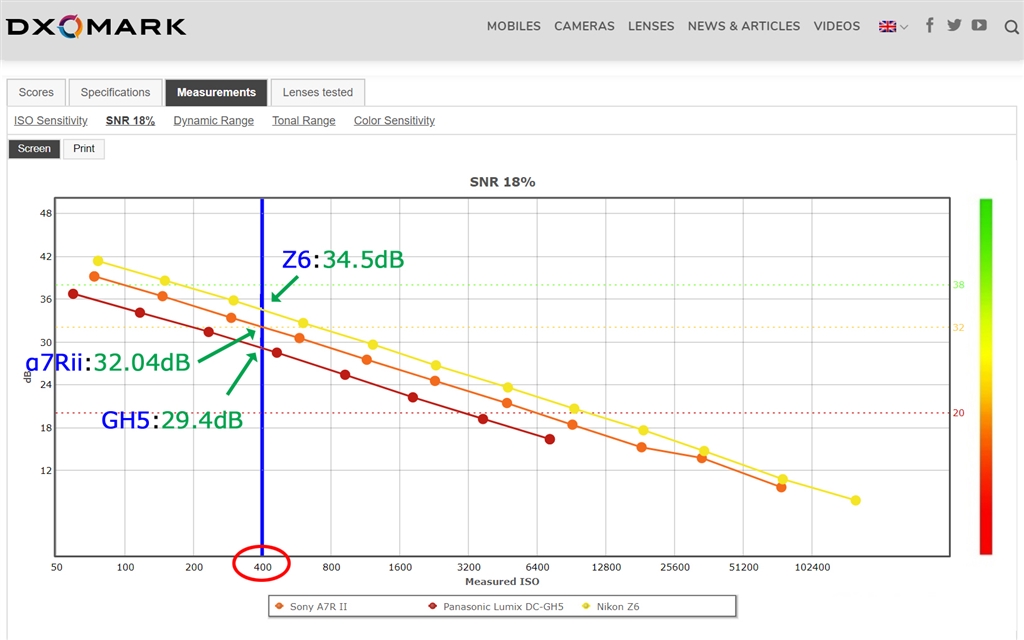The height and width of the screenshot is (640, 1024).
Task: Click the 48 dB axis label
Action: point(46,214)
